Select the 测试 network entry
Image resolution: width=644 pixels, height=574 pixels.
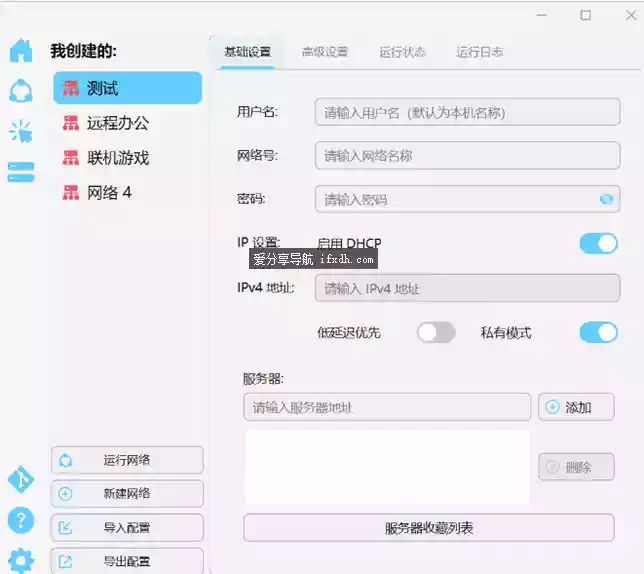coord(128,88)
